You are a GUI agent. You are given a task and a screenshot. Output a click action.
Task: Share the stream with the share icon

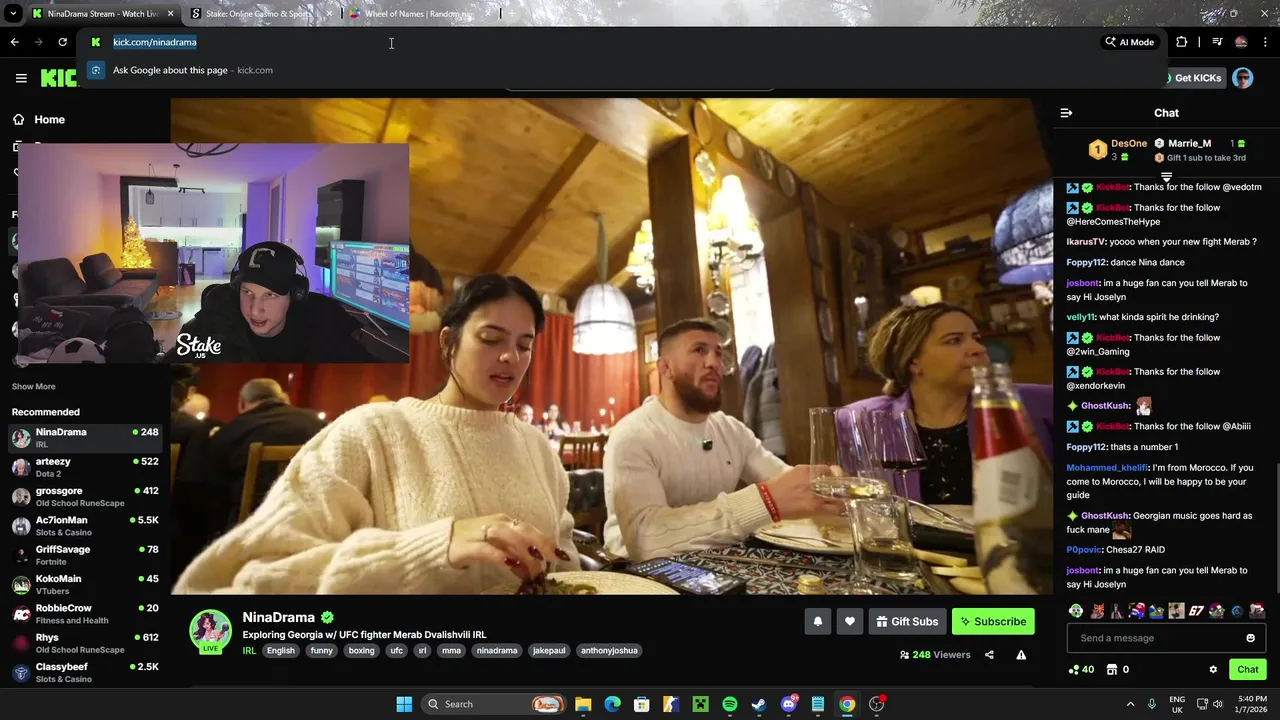pyautogui.click(x=989, y=655)
